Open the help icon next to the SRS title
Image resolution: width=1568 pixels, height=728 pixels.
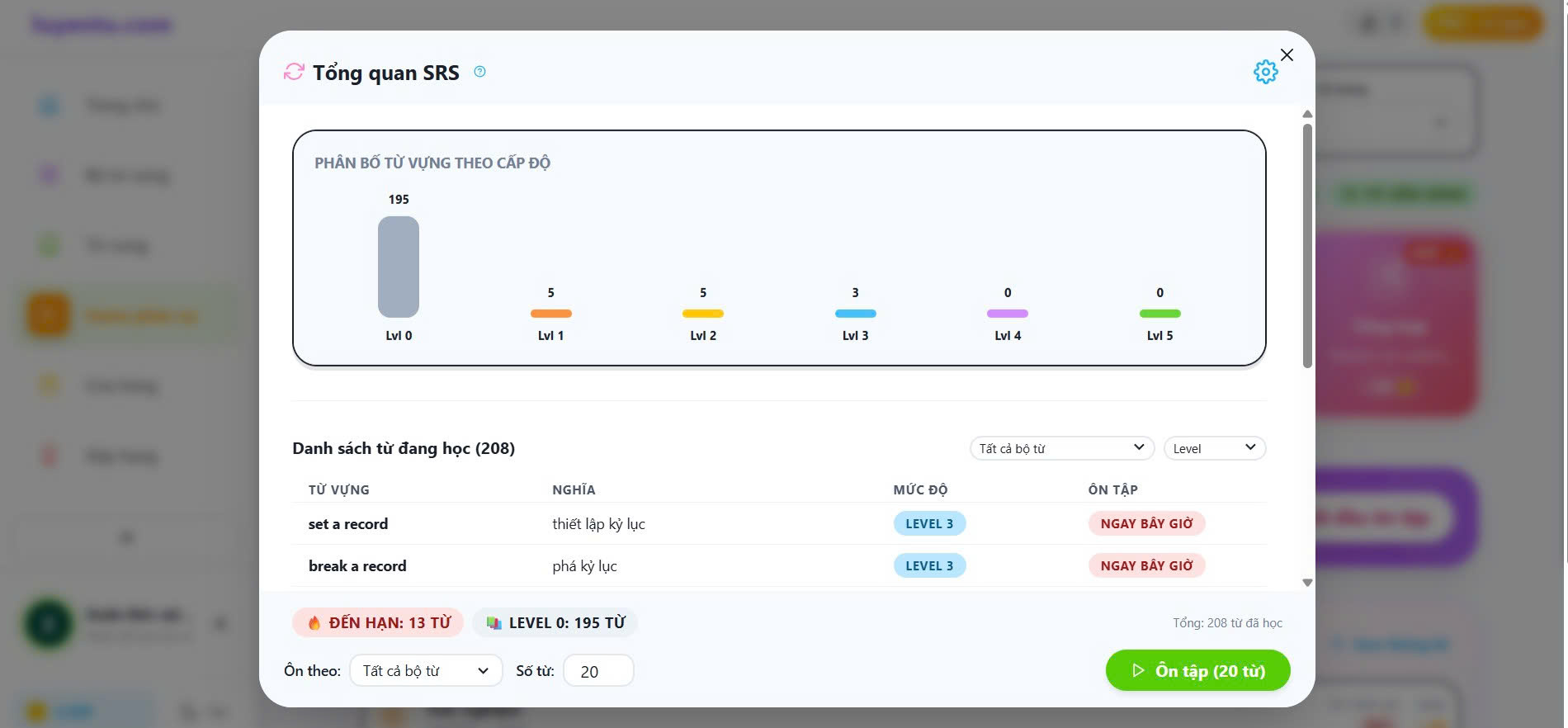(479, 72)
